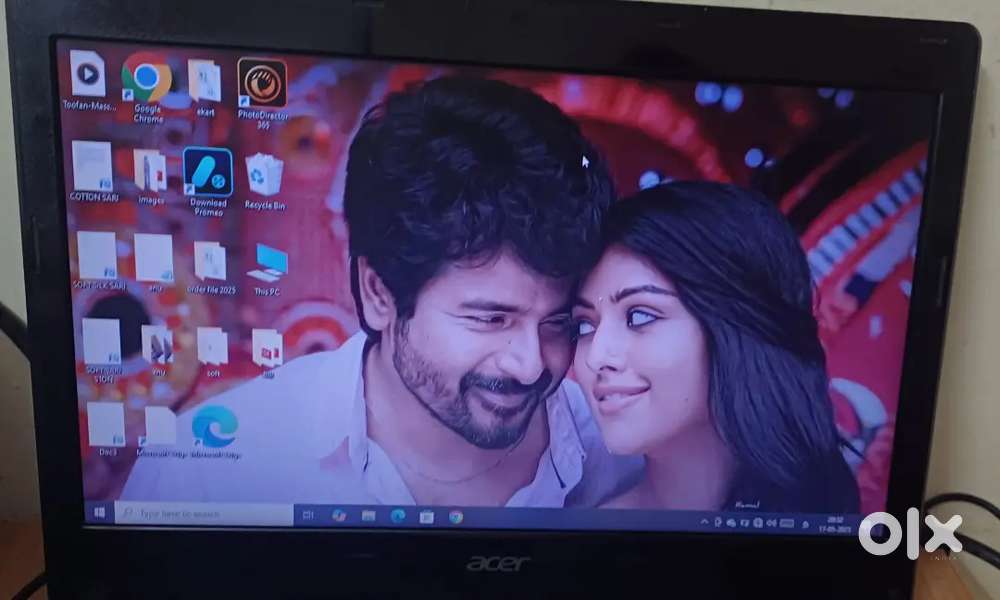Select the COTTON SARI file icon
The image size is (1000, 600).
point(92,166)
